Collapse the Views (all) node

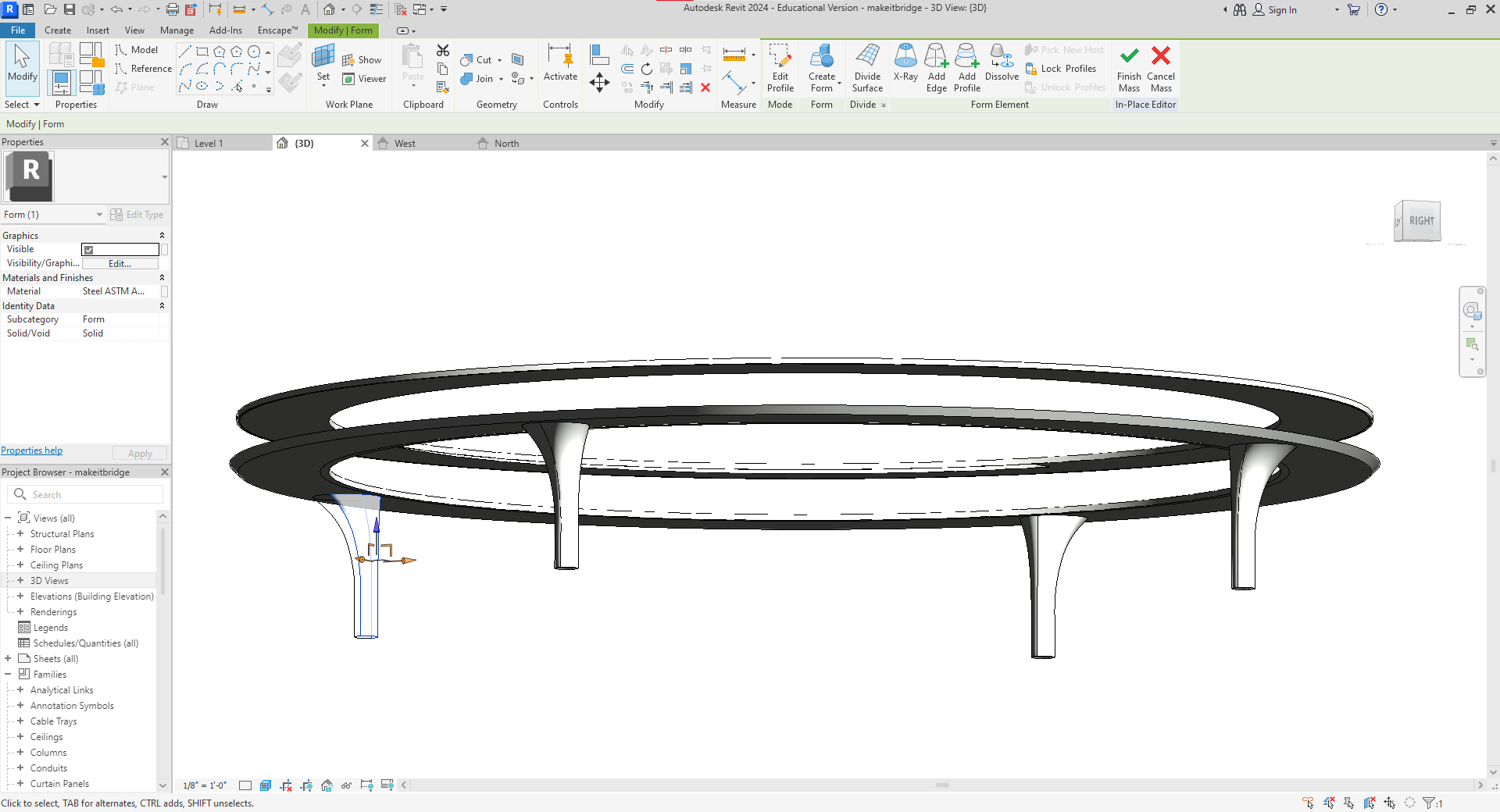point(8,518)
